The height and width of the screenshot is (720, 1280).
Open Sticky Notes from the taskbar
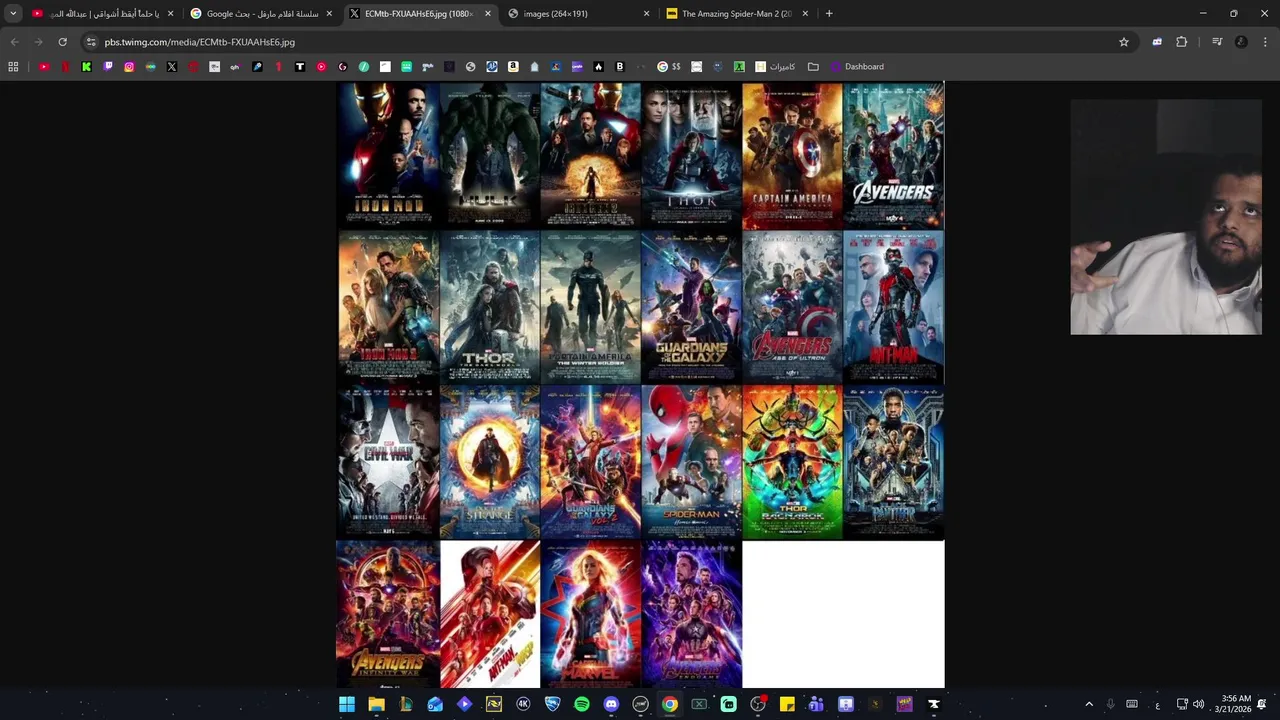coord(787,704)
